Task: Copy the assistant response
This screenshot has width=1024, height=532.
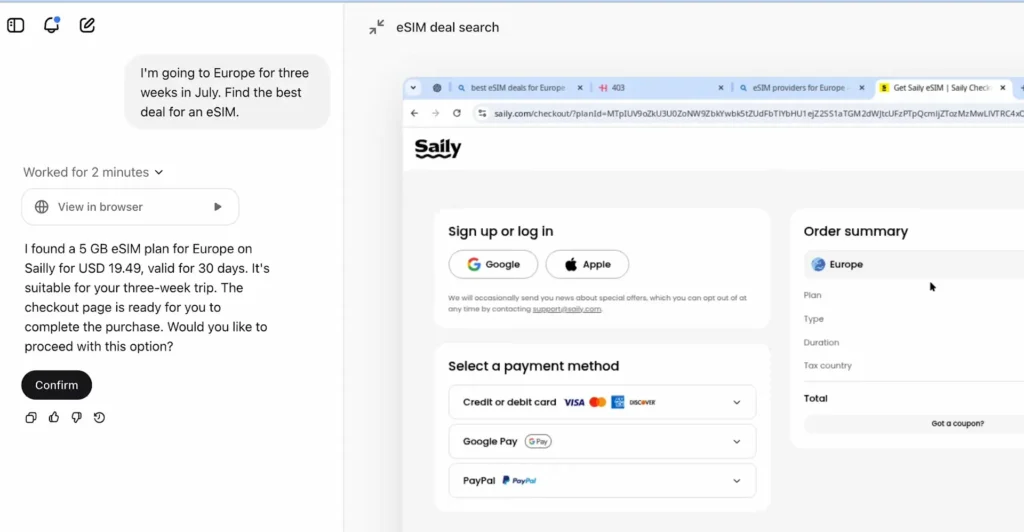Action: 31,417
